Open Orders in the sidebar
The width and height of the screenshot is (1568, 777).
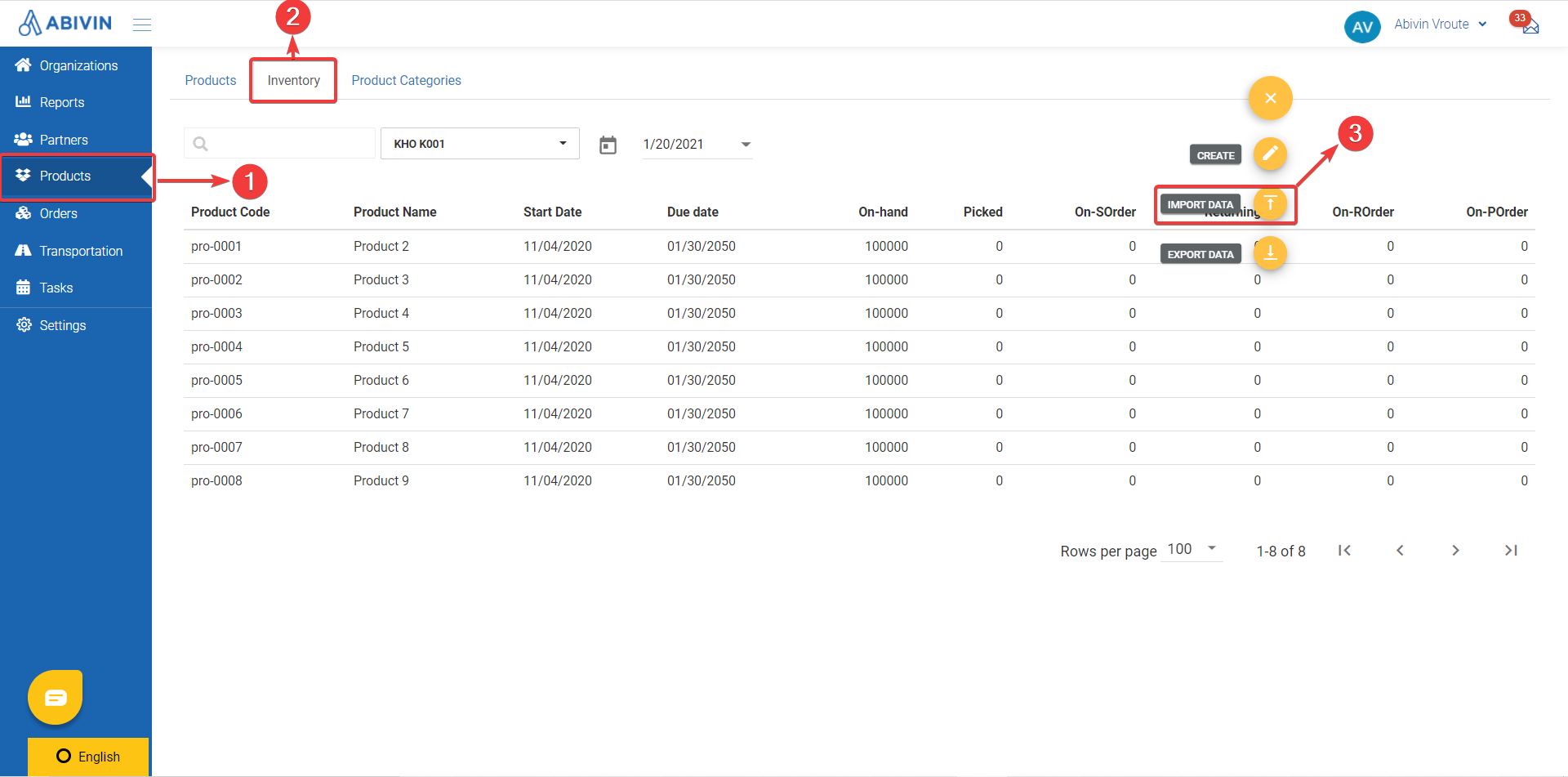point(76,213)
